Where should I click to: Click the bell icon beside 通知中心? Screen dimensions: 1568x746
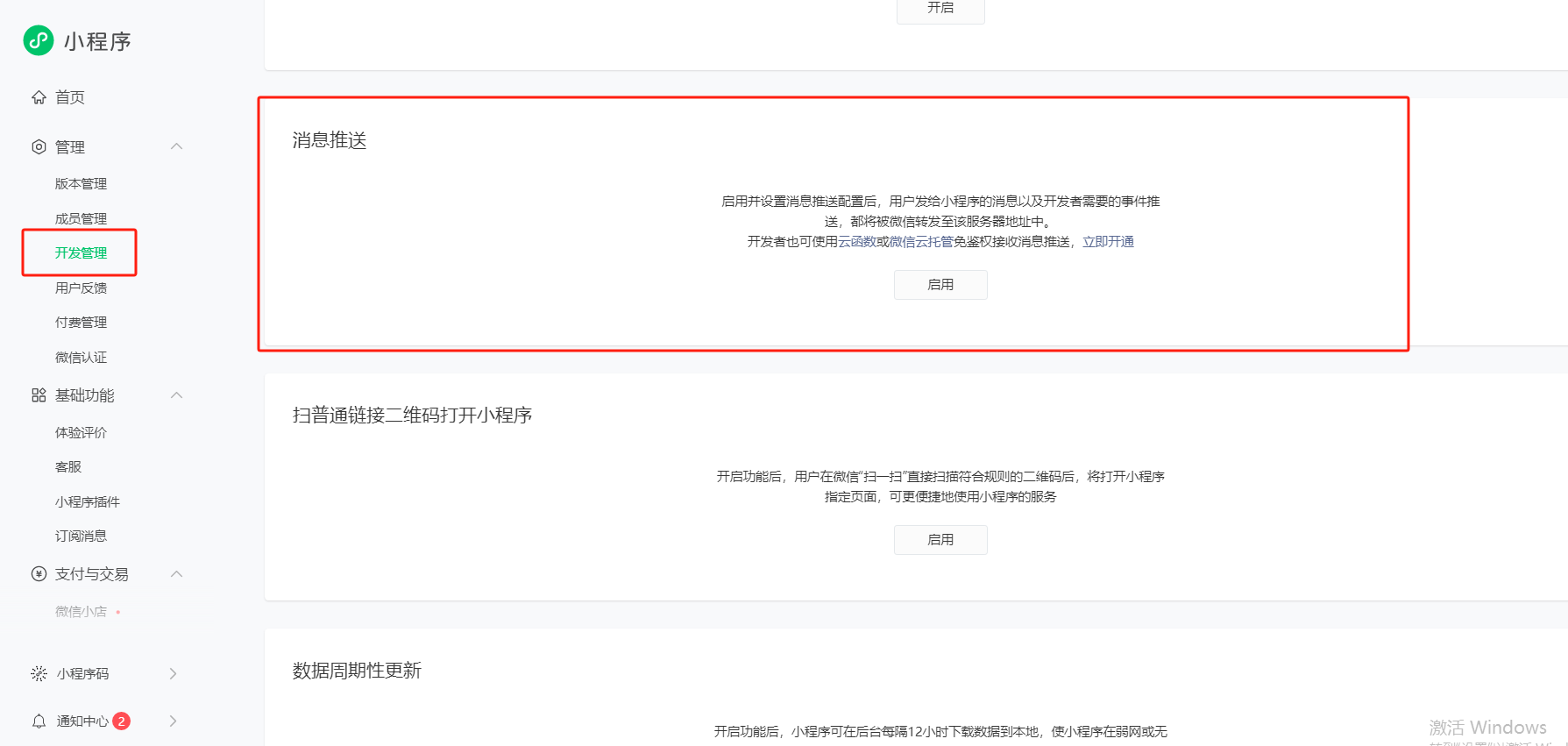[x=39, y=721]
